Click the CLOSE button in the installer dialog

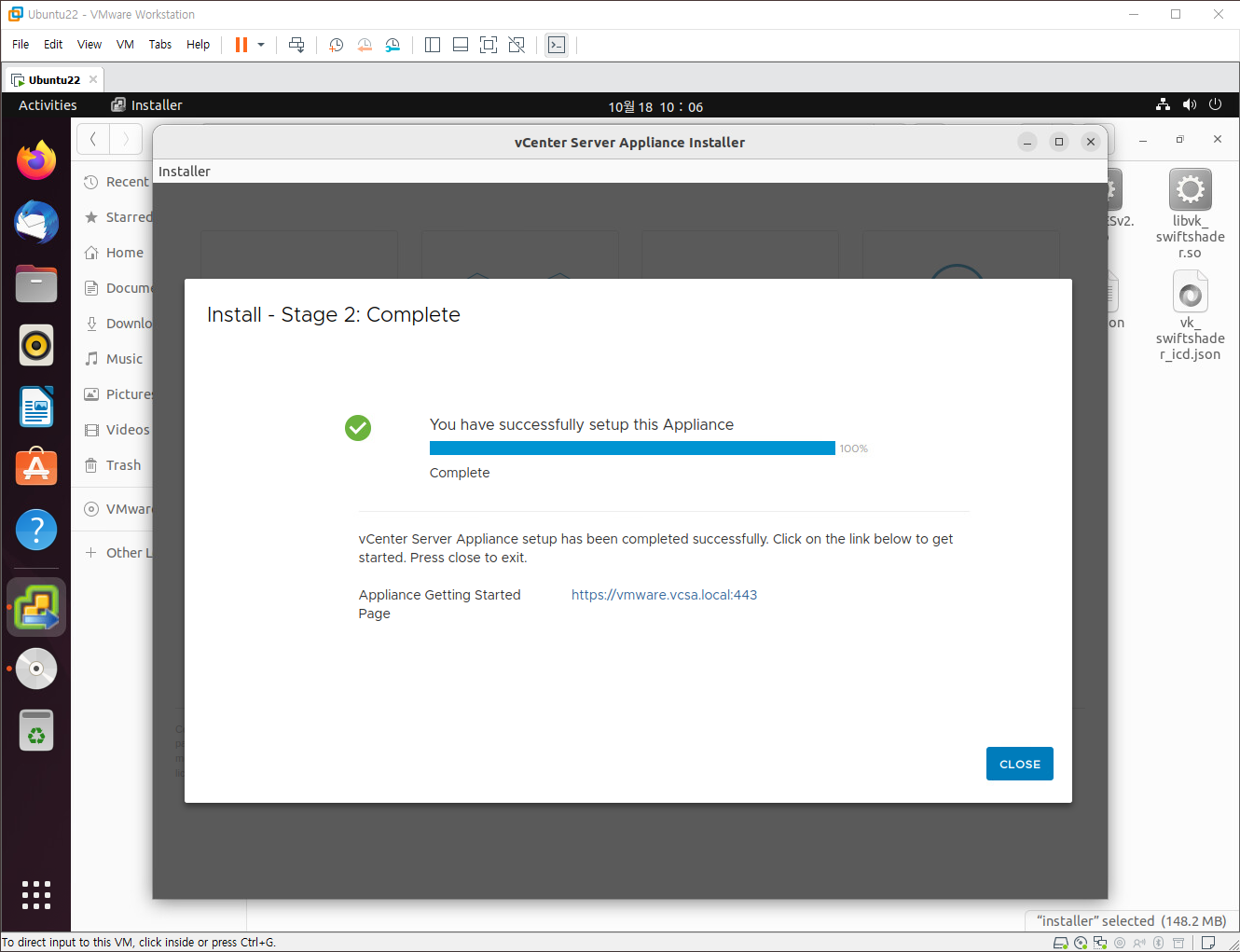click(x=1019, y=764)
